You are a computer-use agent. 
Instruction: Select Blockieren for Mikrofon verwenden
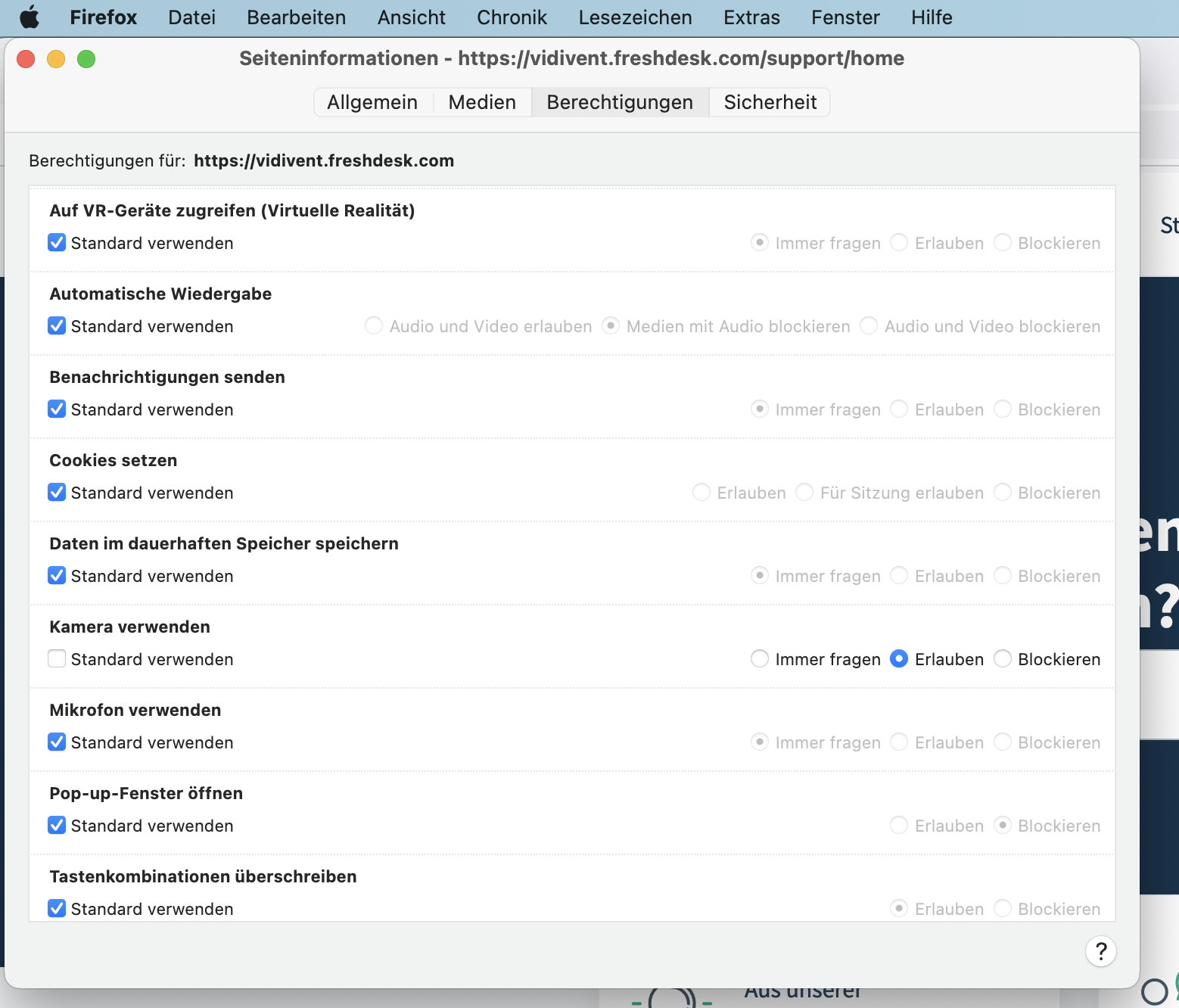click(1003, 742)
